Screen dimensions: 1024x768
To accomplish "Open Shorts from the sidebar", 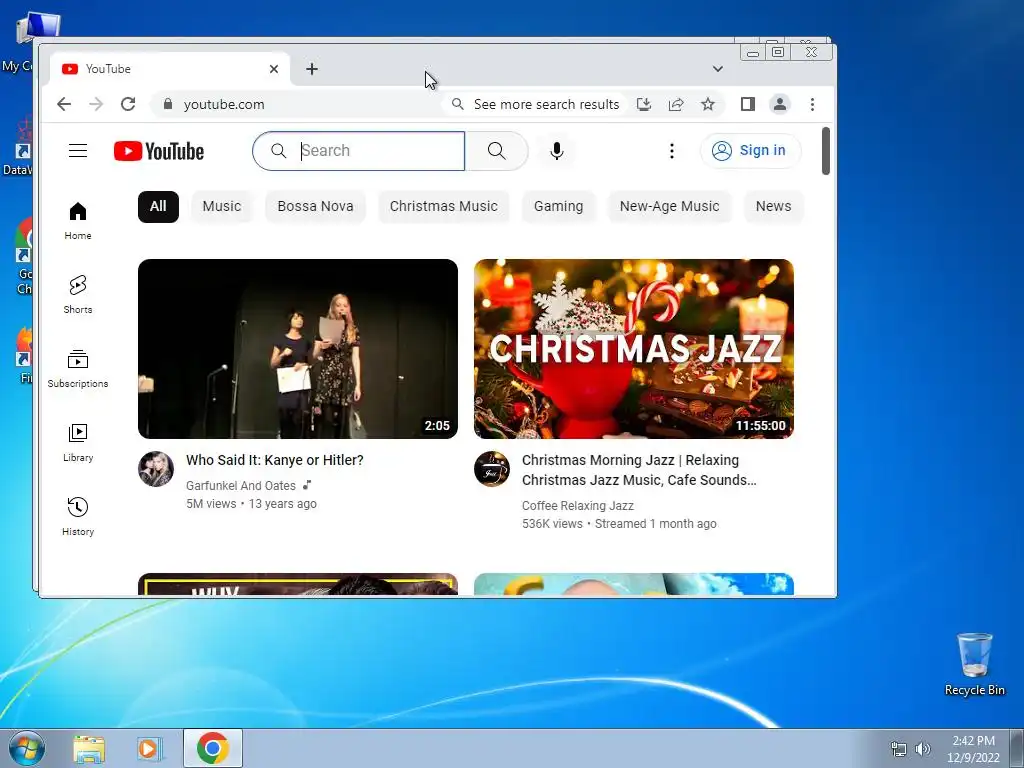I will tap(78, 295).
